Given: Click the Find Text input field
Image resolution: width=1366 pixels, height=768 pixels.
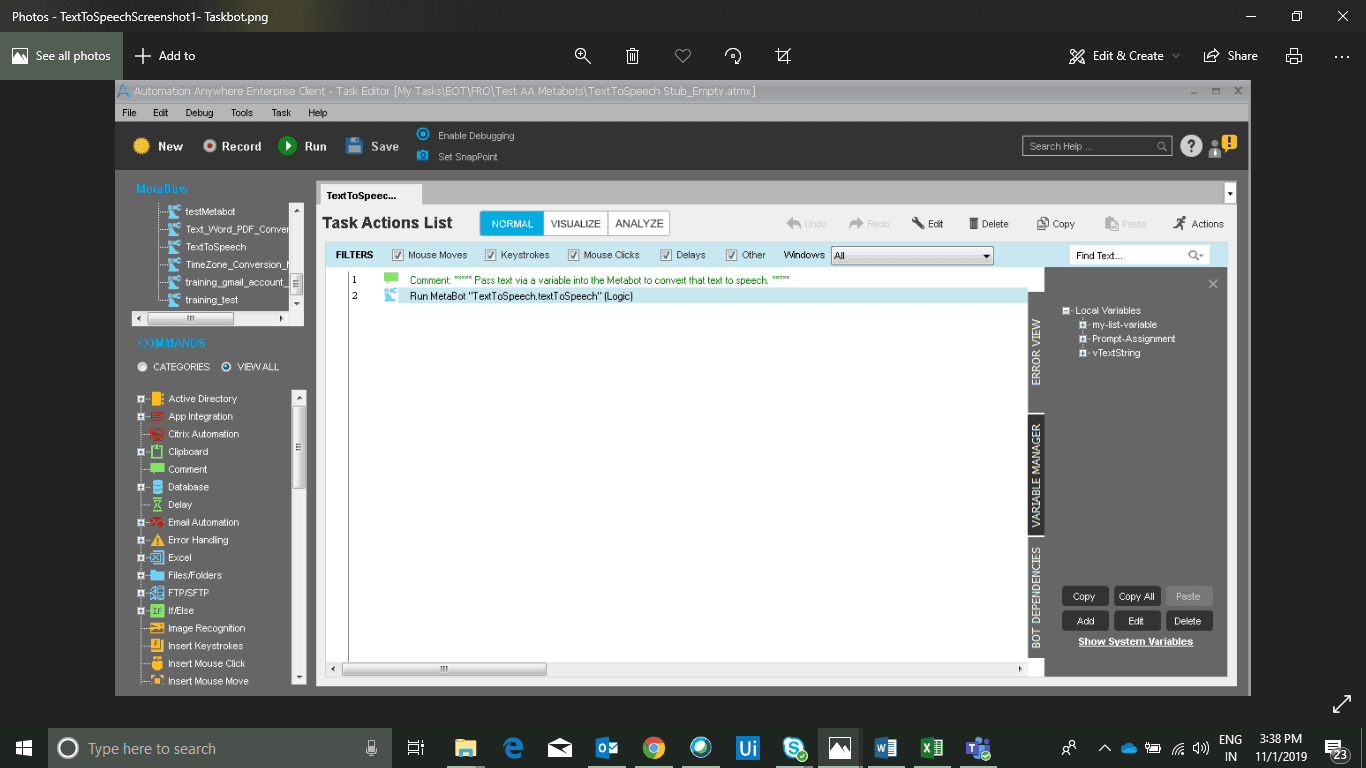Looking at the screenshot, I should point(1128,255).
